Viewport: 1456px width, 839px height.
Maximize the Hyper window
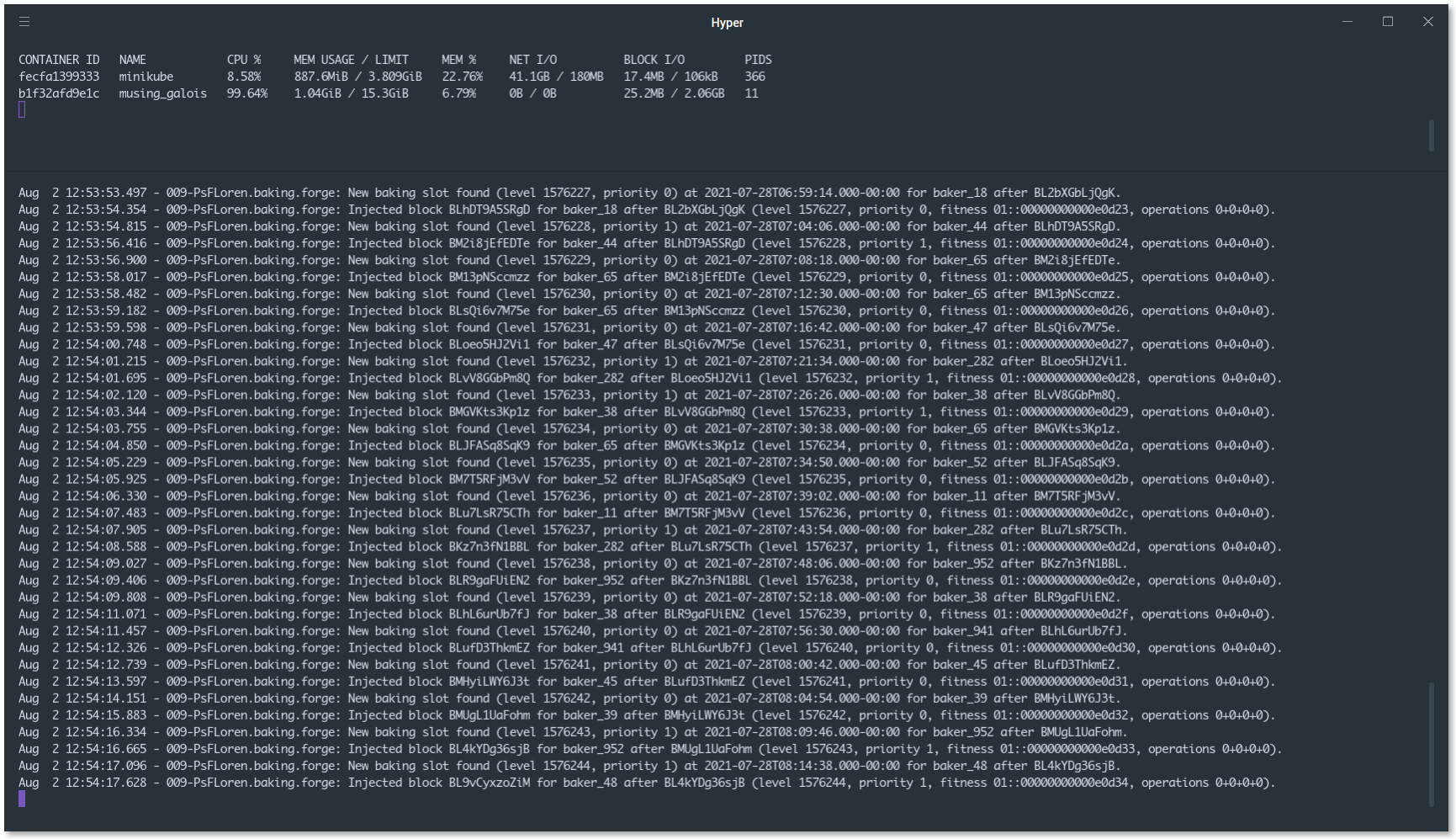[1388, 22]
